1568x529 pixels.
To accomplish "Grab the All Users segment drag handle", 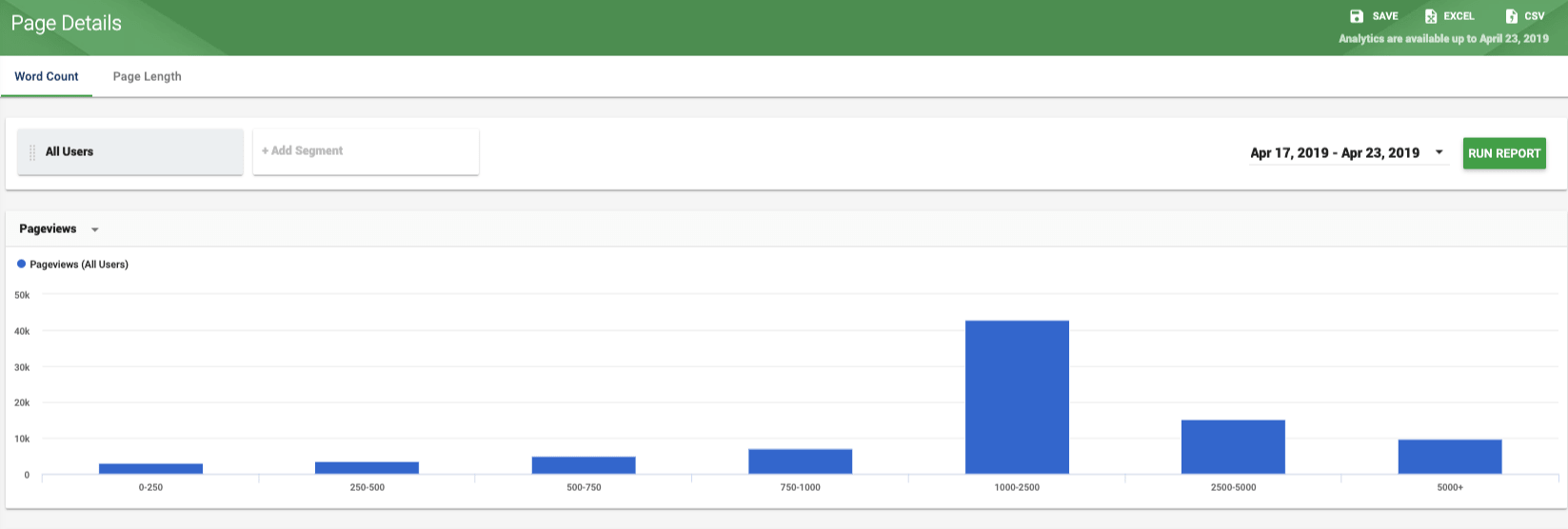I will (x=32, y=152).
